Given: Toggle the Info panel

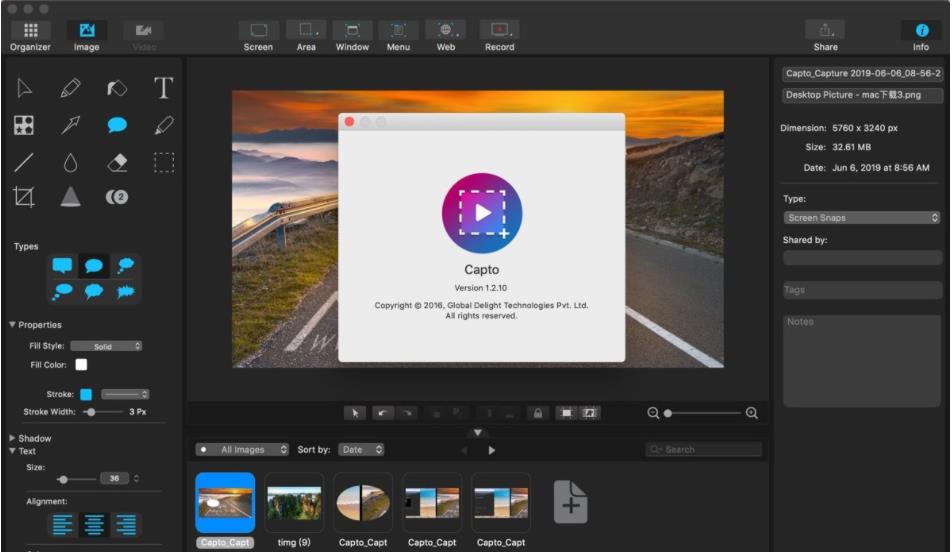Looking at the screenshot, I should (x=921, y=36).
